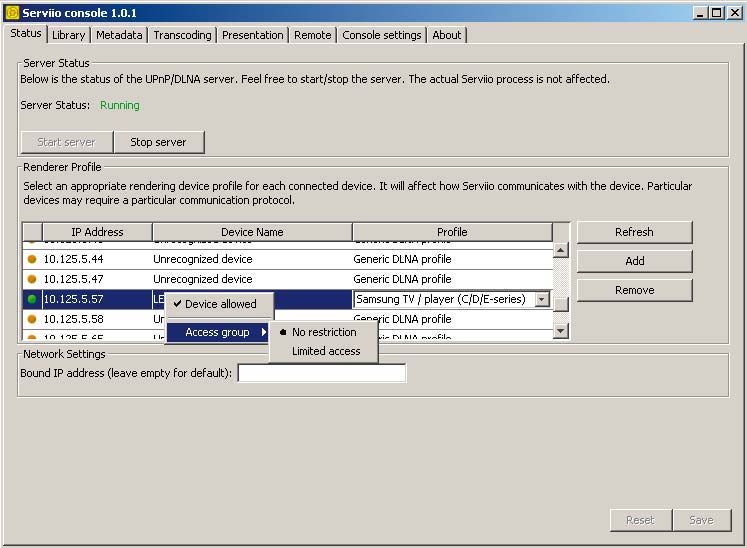Sort by the Device Name column header
747x548 pixels.
[252, 232]
